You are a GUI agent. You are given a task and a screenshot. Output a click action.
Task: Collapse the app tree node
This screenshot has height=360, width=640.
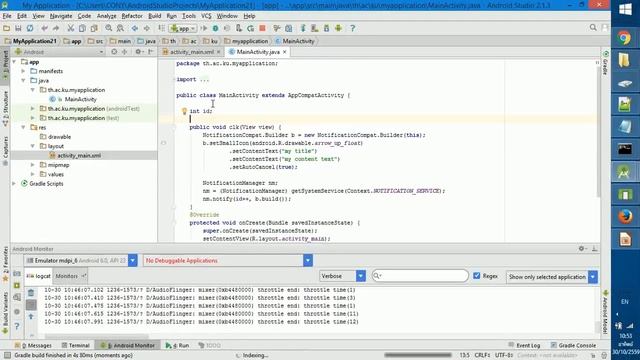[14, 62]
